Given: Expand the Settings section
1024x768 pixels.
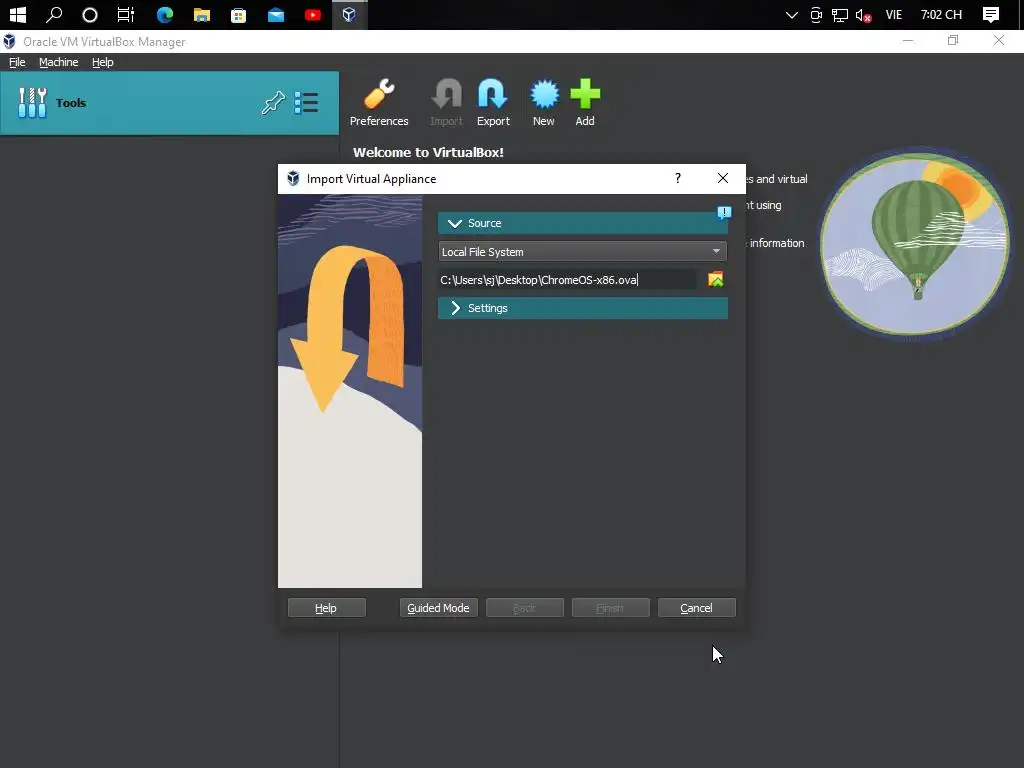Looking at the screenshot, I should coord(583,308).
